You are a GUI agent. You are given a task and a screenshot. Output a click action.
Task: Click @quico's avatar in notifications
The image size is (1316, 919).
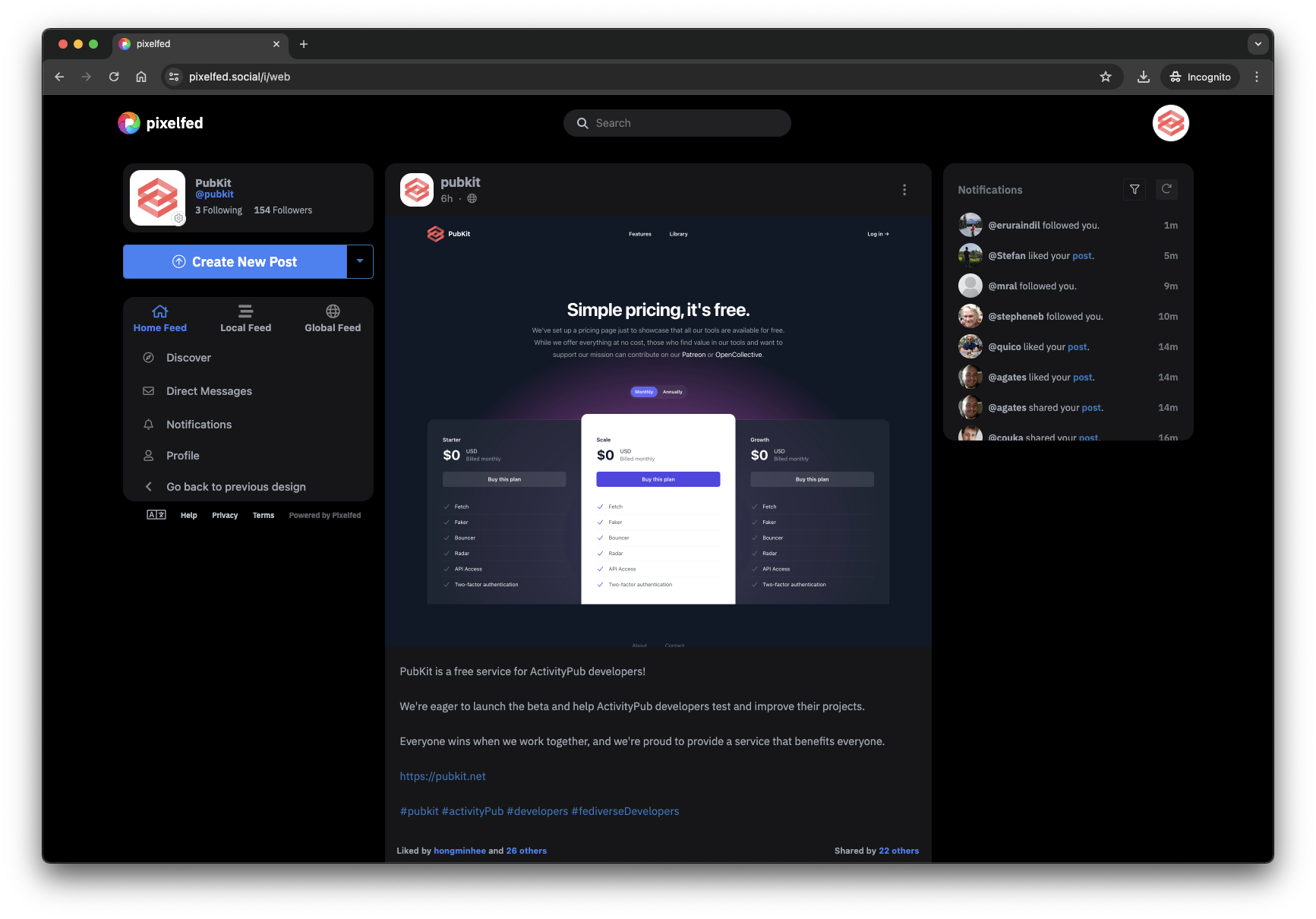(x=970, y=346)
